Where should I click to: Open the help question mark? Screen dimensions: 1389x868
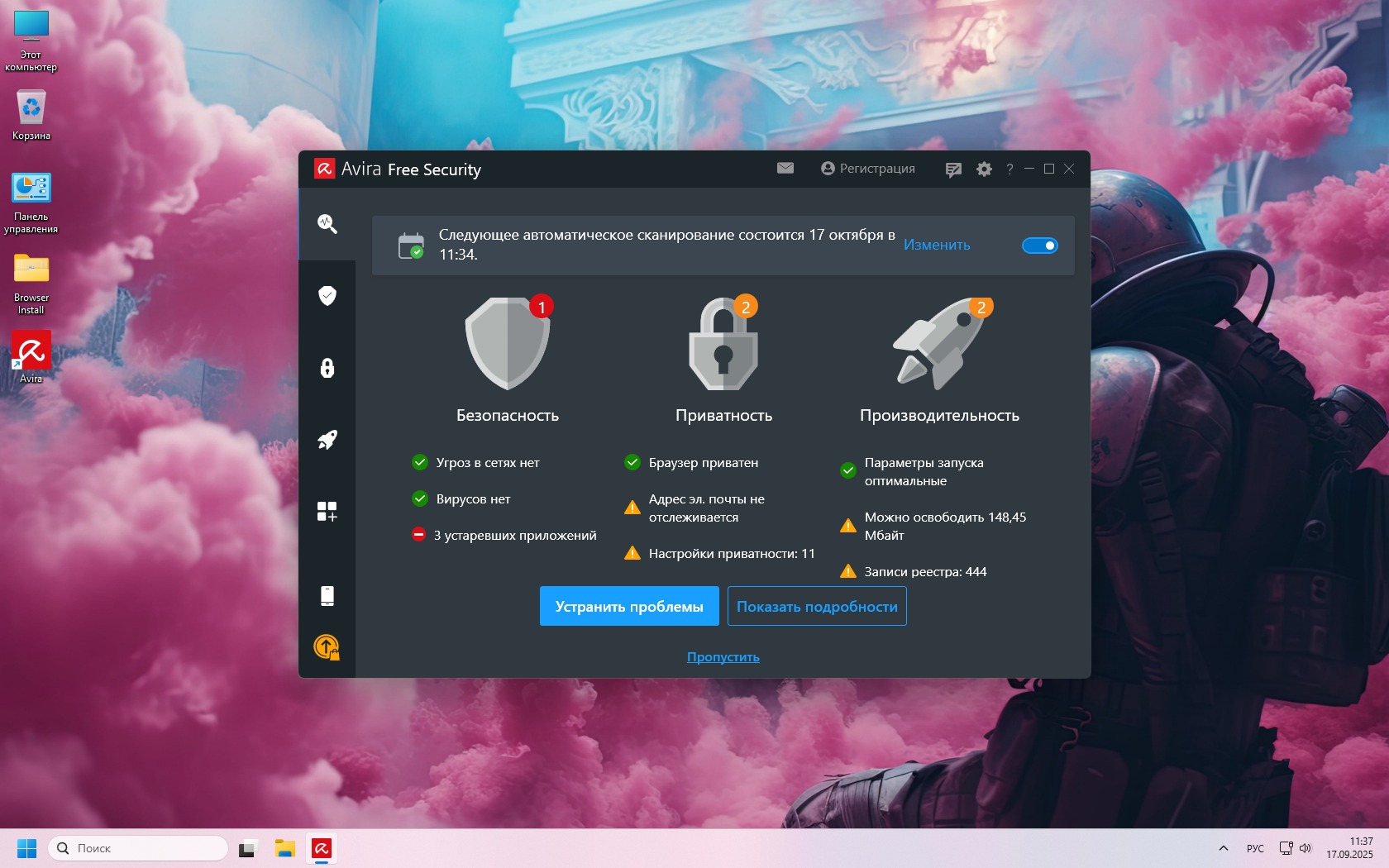coord(1010,169)
